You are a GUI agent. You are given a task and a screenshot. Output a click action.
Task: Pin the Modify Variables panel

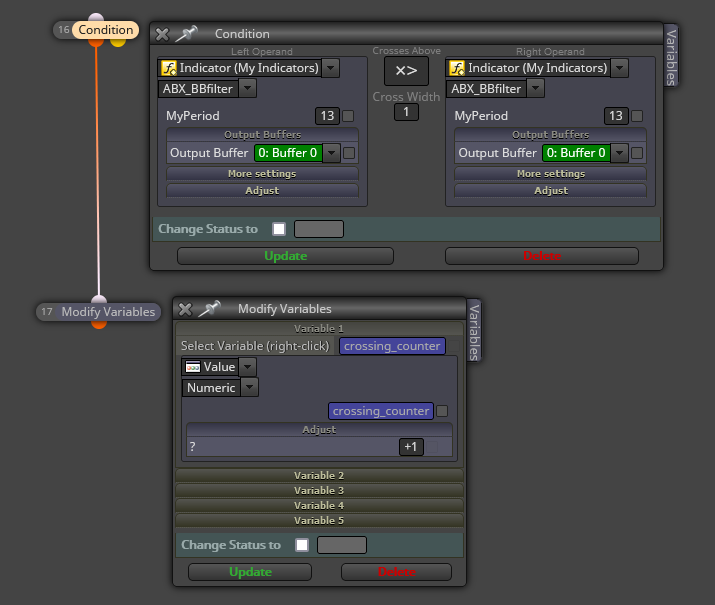(x=209, y=309)
